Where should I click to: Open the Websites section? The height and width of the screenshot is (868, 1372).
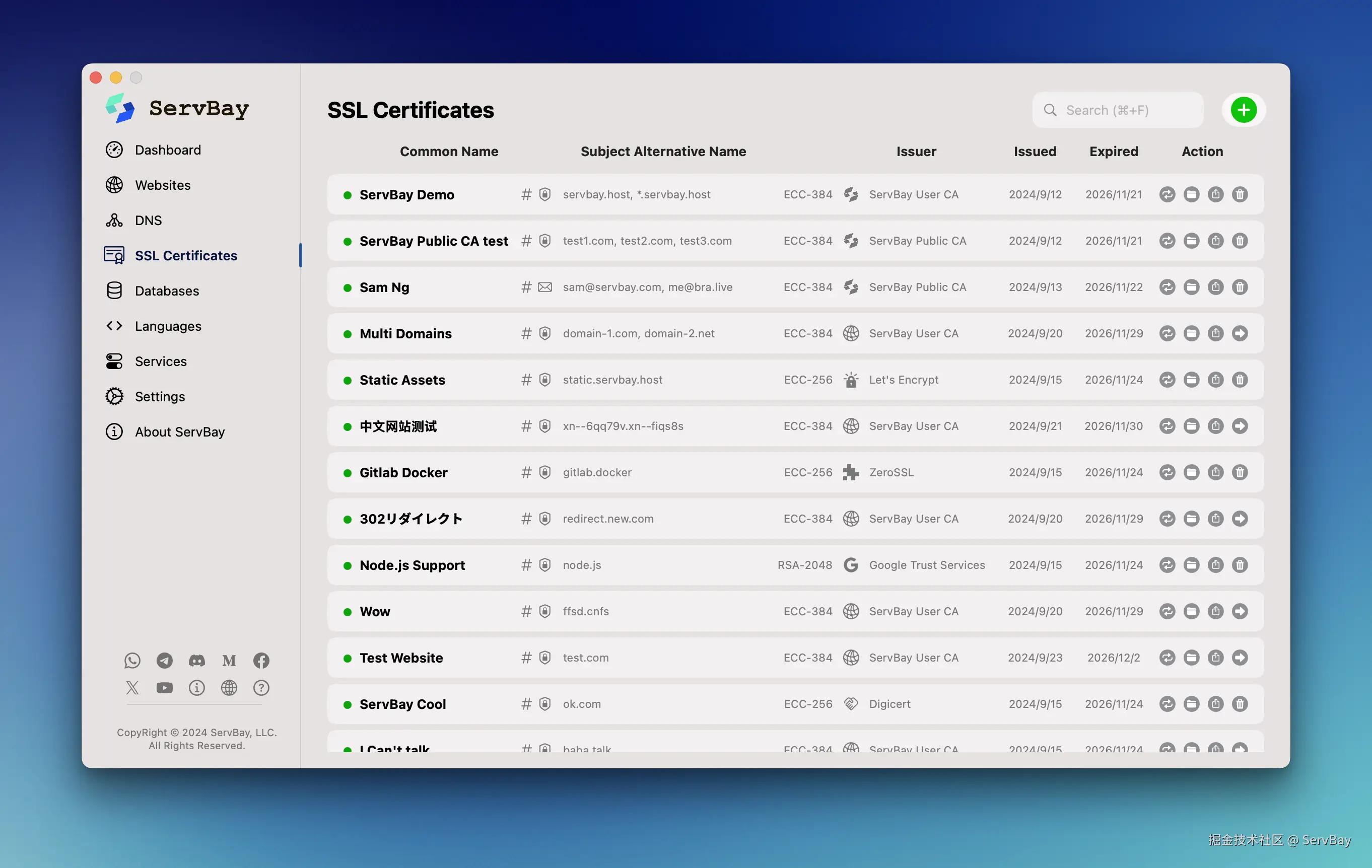coord(162,185)
